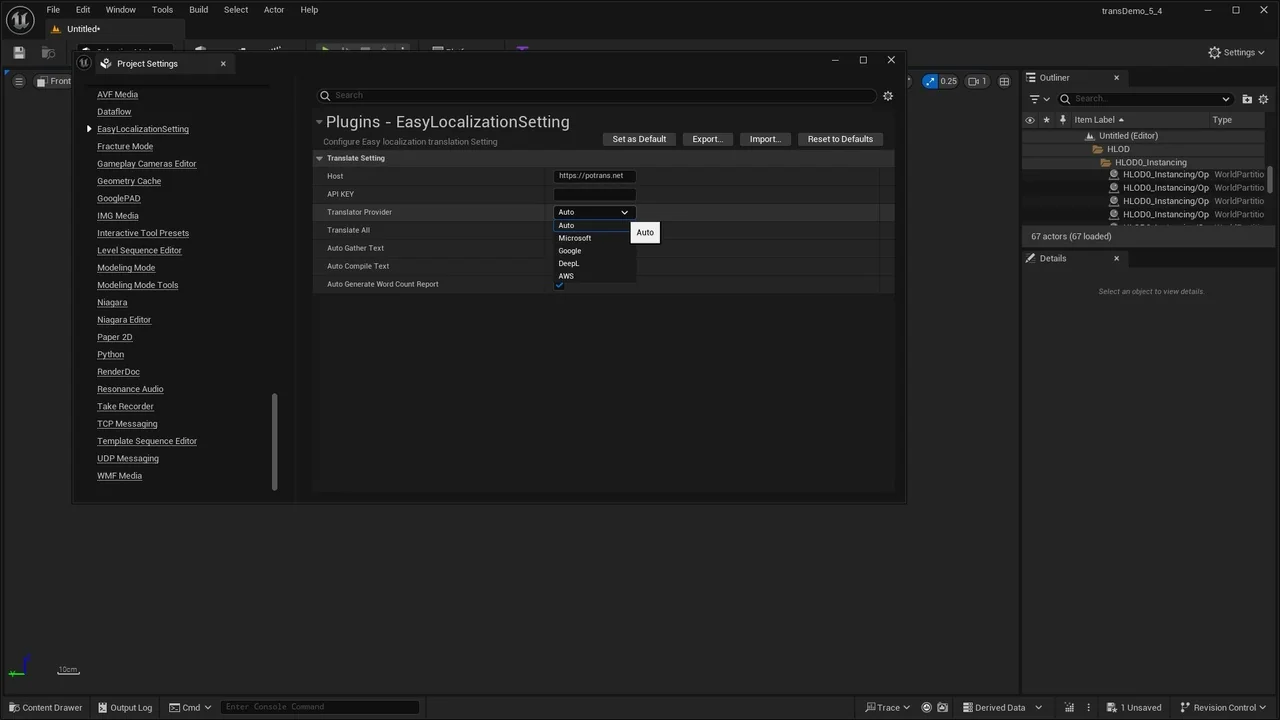Image resolution: width=1280 pixels, height=720 pixels.
Task: Click the viewport layout grid icon
Action: point(1004,82)
